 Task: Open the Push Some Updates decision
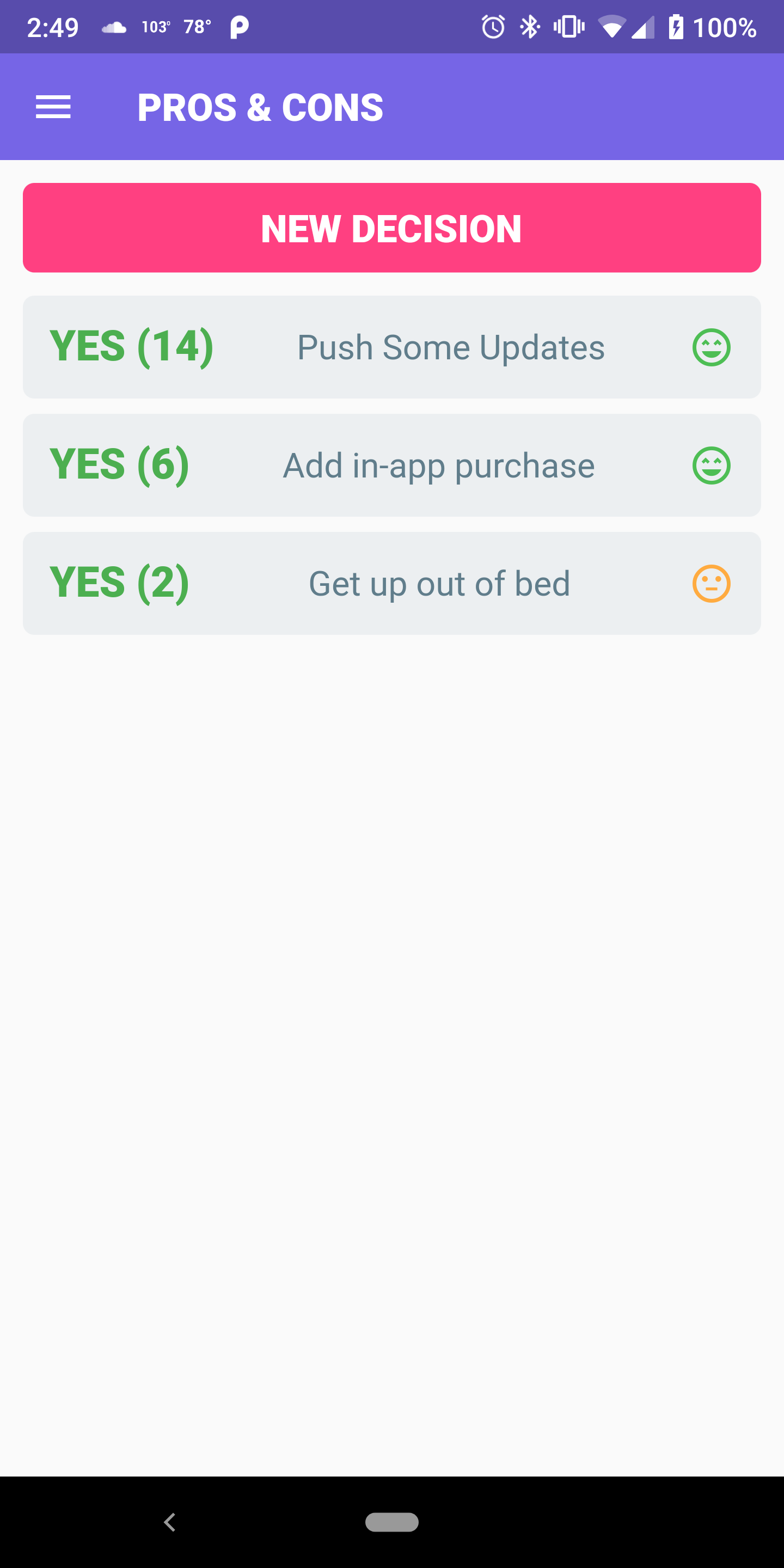450,347
